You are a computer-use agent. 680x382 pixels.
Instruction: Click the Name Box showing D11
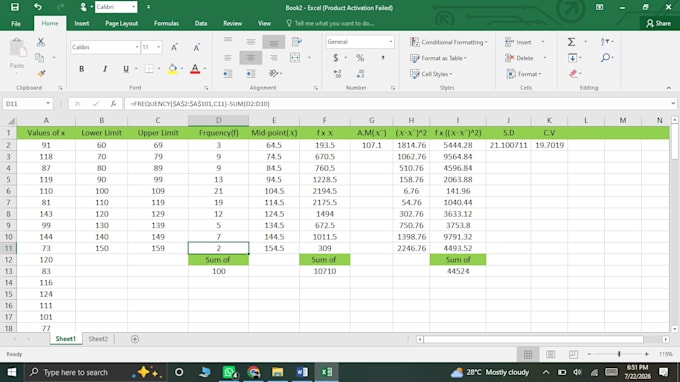[27, 104]
